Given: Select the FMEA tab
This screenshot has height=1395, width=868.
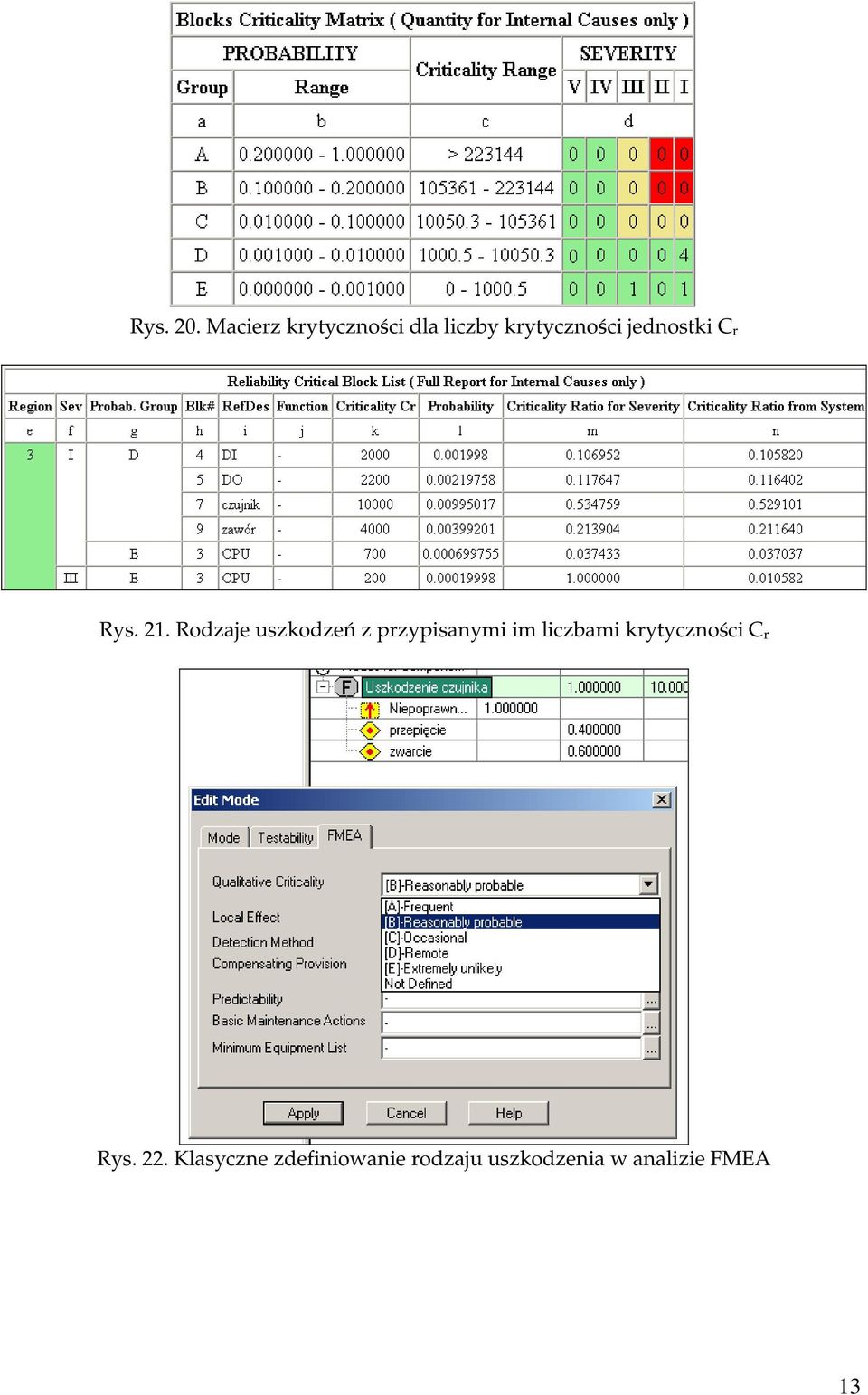Looking at the screenshot, I should [344, 835].
